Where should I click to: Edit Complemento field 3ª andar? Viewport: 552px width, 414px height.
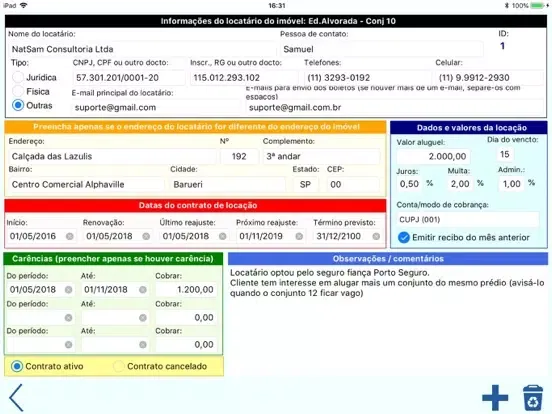[x=321, y=156]
